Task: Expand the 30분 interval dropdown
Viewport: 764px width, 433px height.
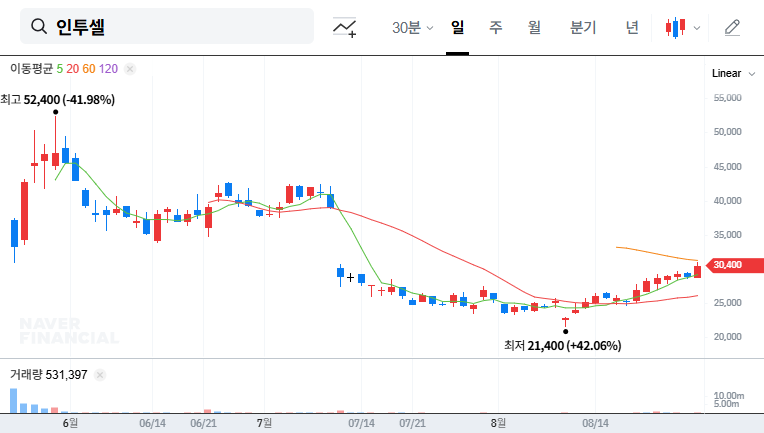Action: (412, 28)
